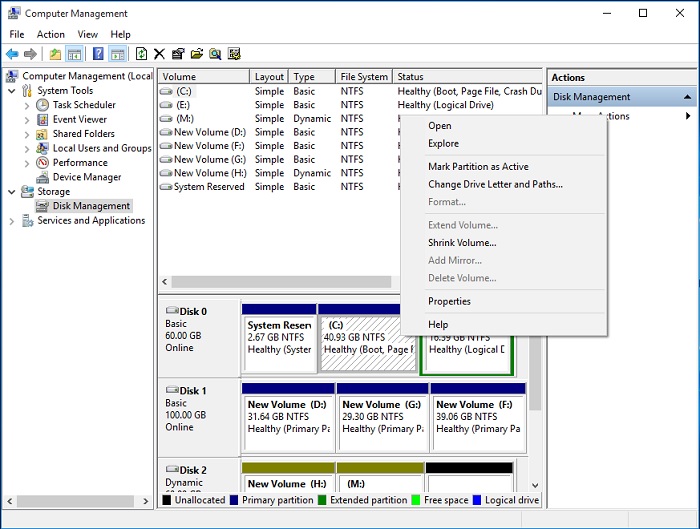
Task: Click the blue Help question mark icon
Action: [98, 54]
